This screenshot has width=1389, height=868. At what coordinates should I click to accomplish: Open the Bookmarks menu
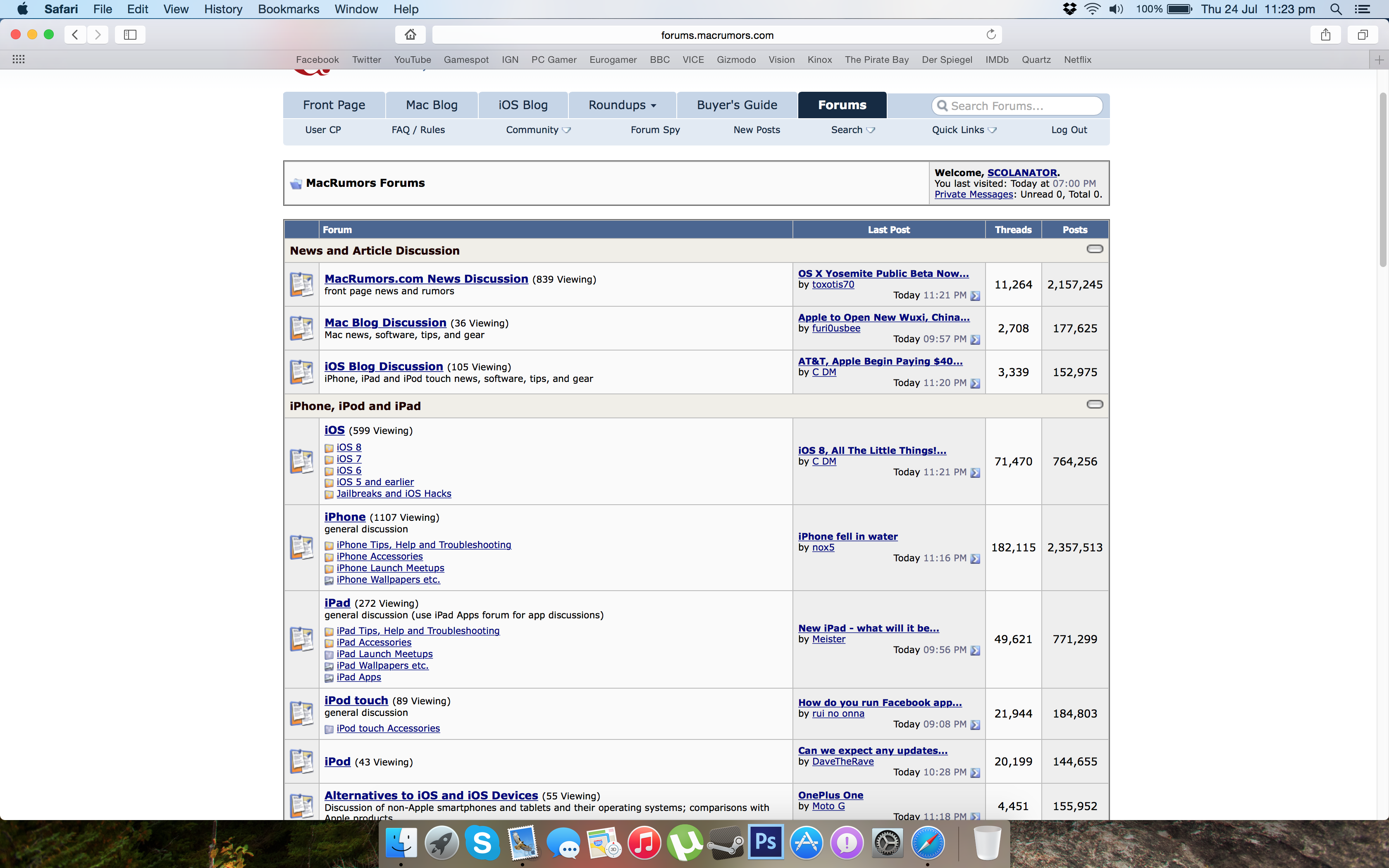click(288, 9)
